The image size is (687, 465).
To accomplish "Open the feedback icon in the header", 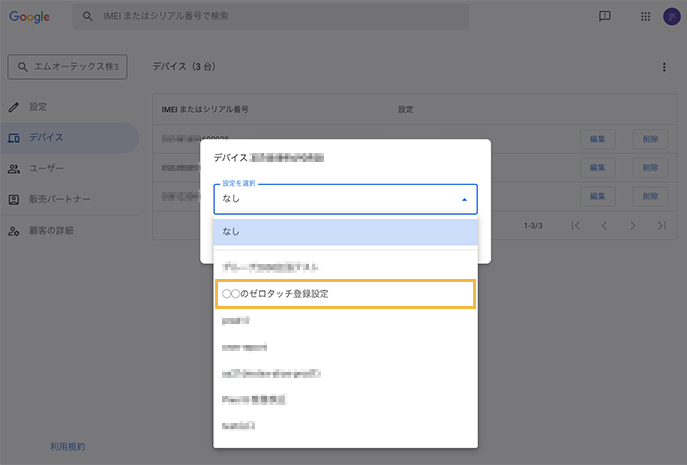I will [x=605, y=17].
